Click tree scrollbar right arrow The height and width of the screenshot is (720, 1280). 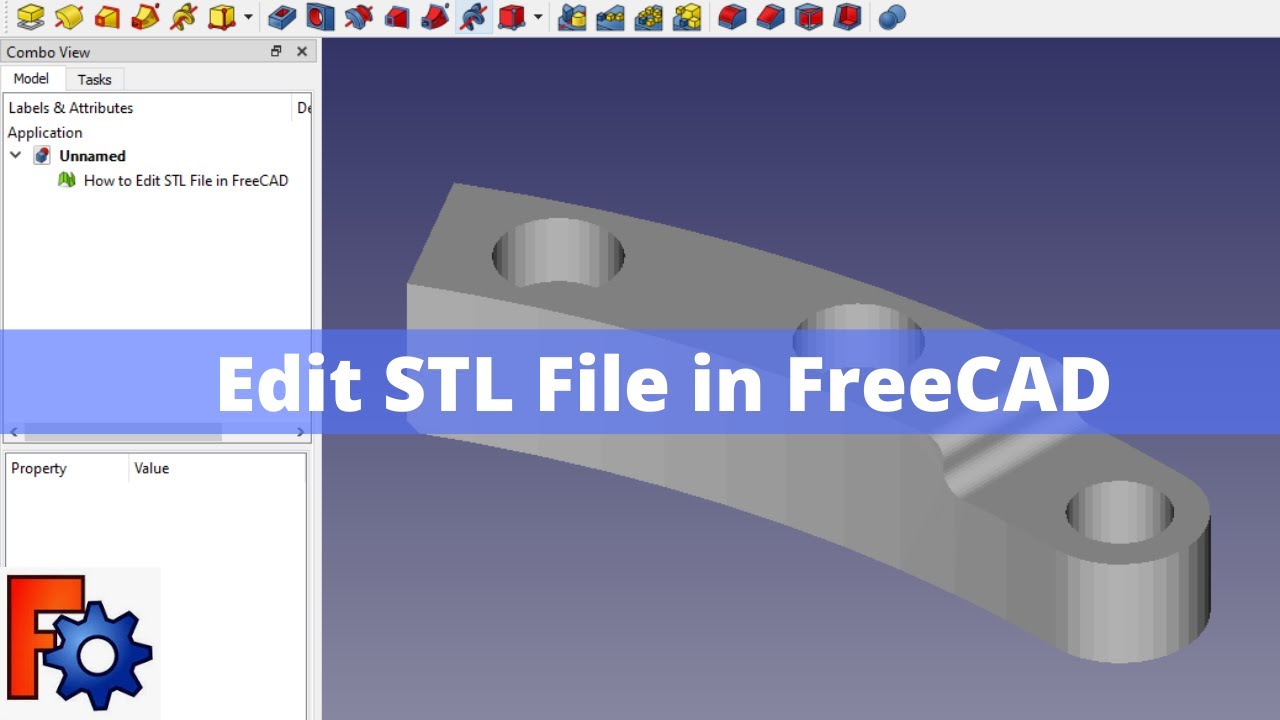click(x=301, y=433)
